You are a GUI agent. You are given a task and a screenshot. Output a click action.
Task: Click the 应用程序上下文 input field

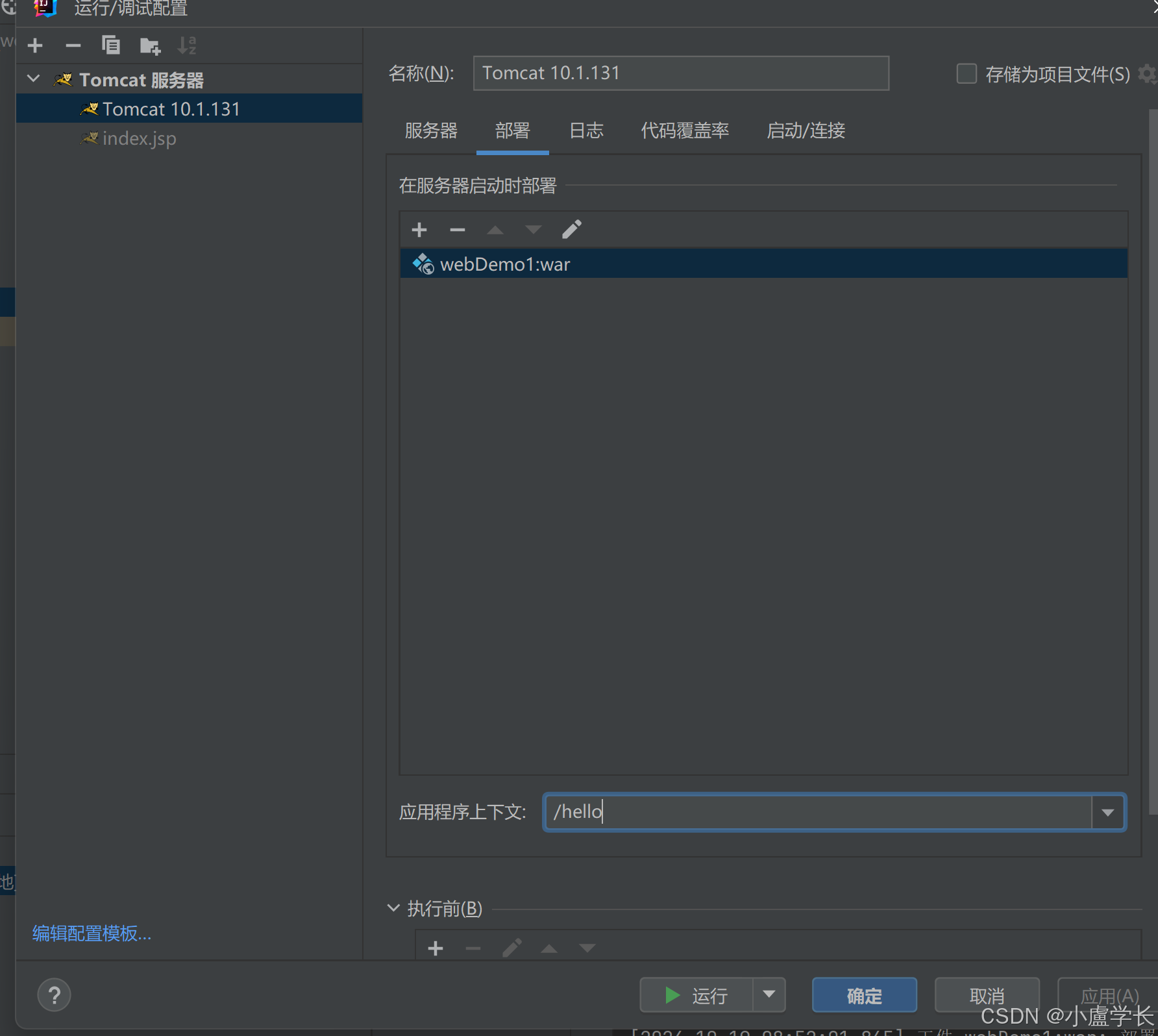click(x=819, y=812)
